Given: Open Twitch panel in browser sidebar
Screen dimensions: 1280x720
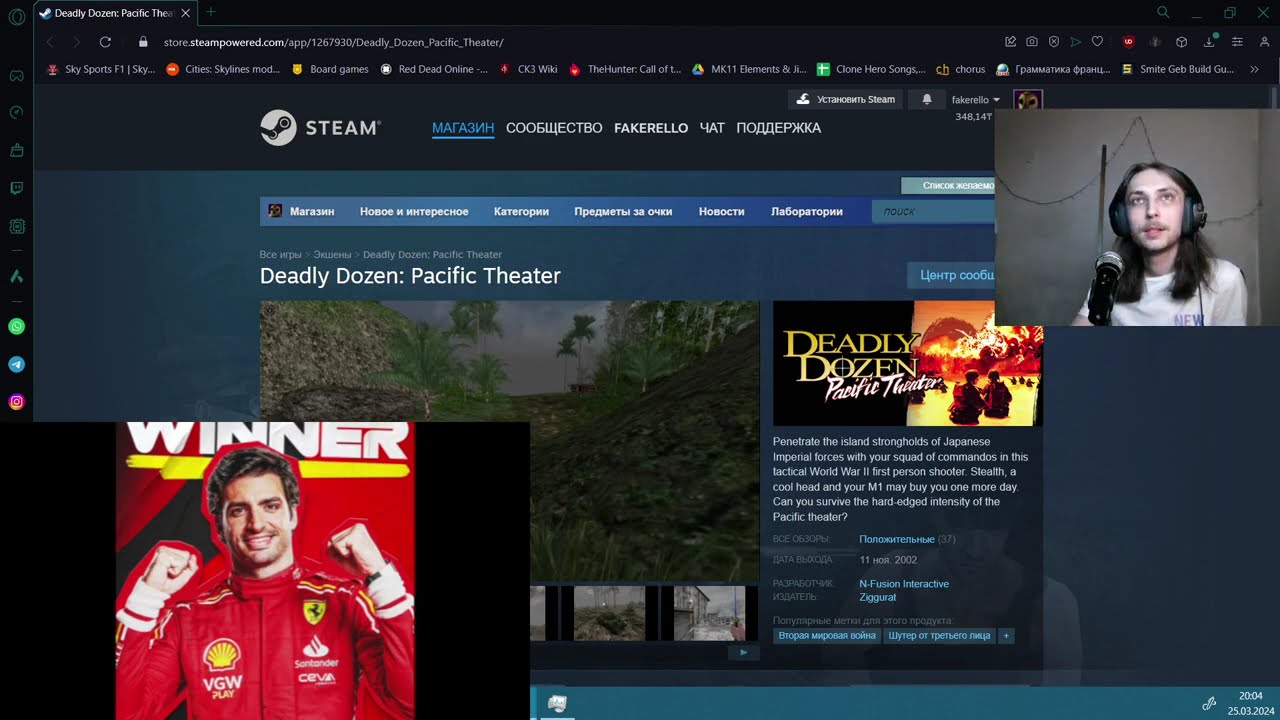Looking at the screenshot, I should coord(16,188).
